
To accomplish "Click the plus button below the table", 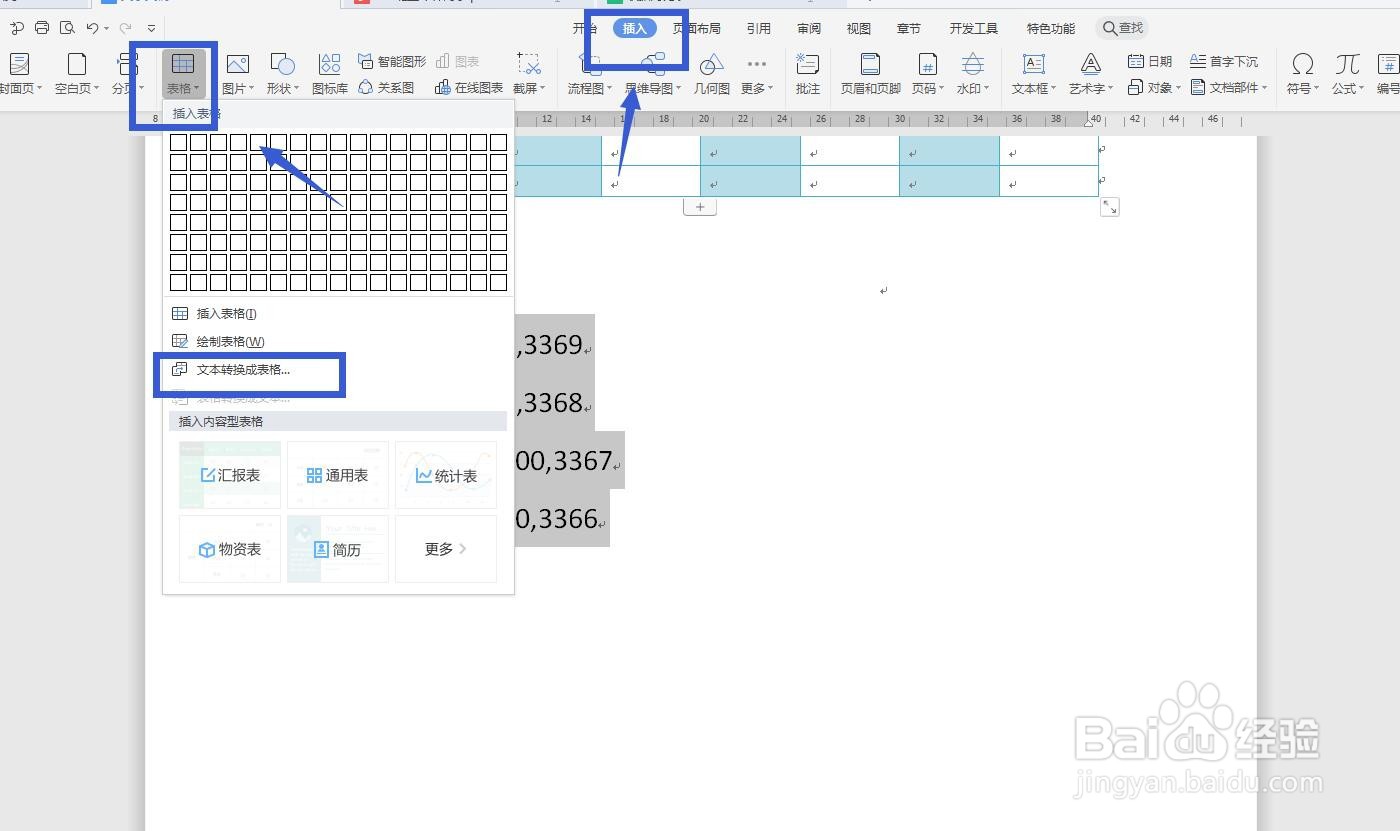I will pyautogui.click(x=700, y=207).
